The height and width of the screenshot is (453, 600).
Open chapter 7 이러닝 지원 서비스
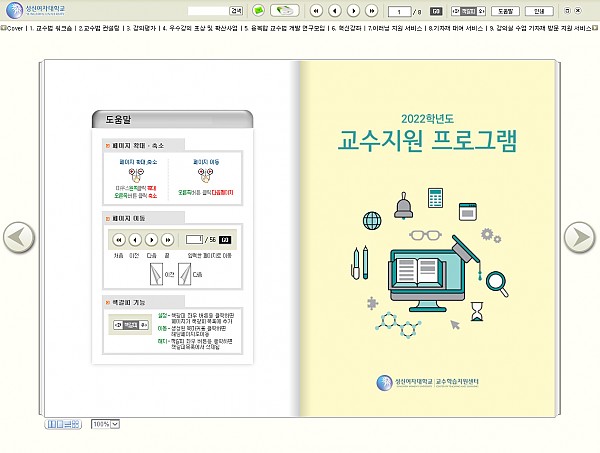click(x=395, y=28)
